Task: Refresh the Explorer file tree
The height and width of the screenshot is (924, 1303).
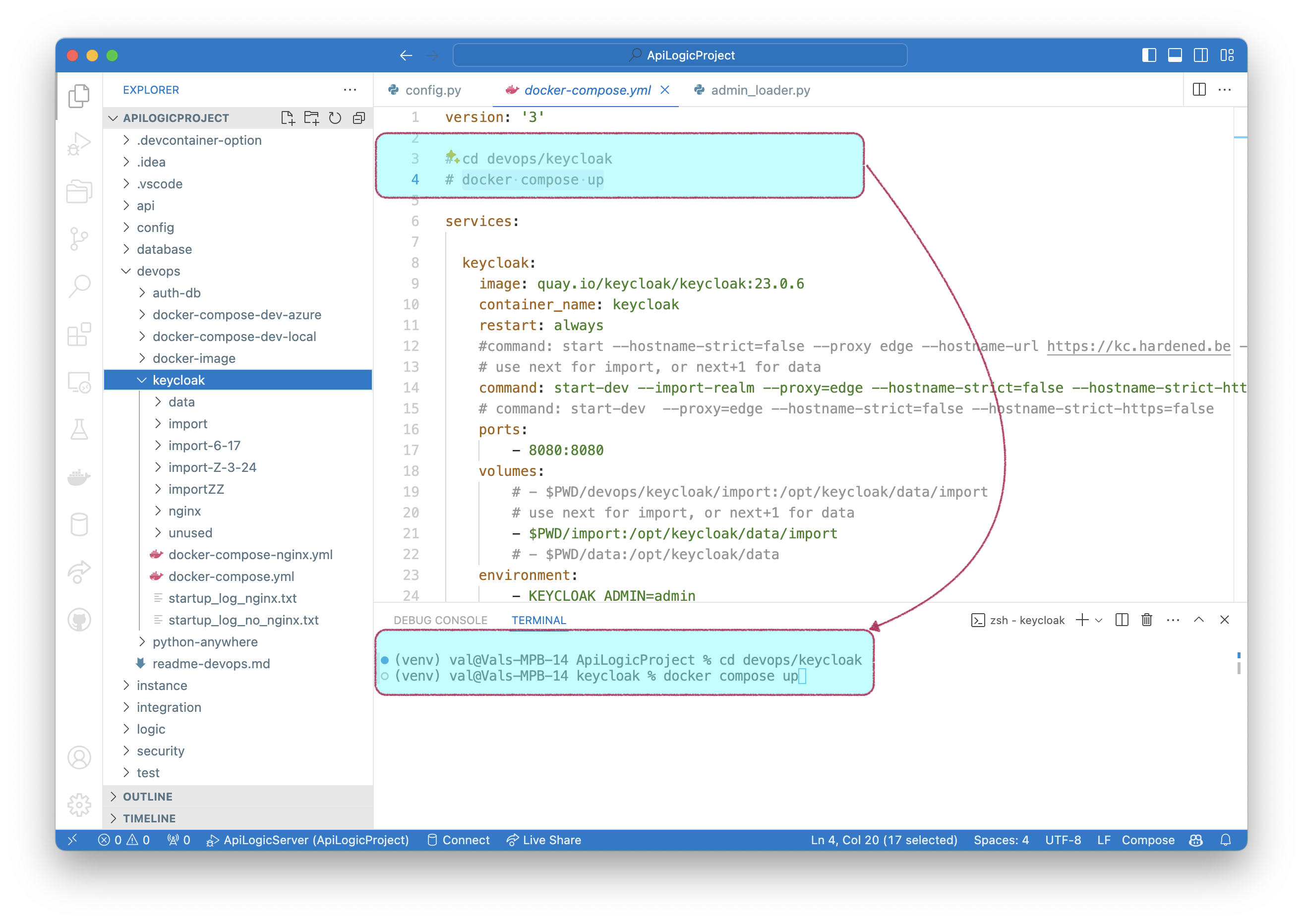Action: [335, 118]
